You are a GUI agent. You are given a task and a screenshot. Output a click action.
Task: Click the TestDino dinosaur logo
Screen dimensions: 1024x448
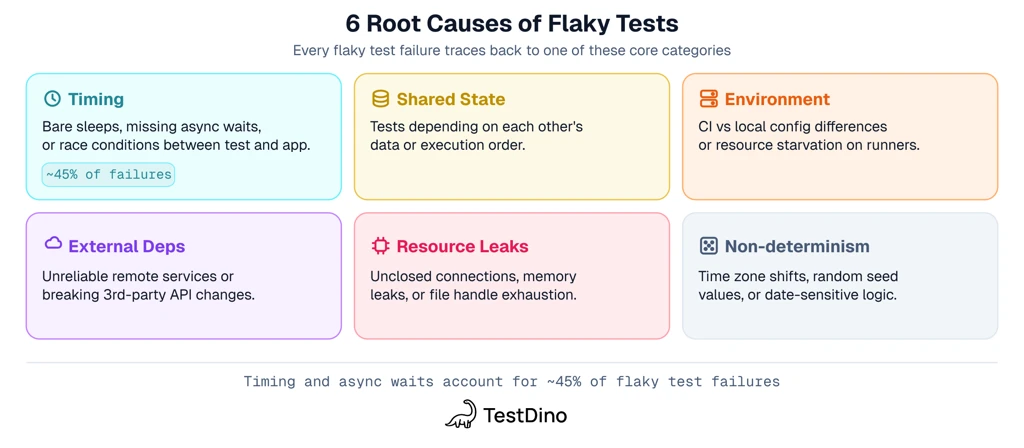pos(460,414)
